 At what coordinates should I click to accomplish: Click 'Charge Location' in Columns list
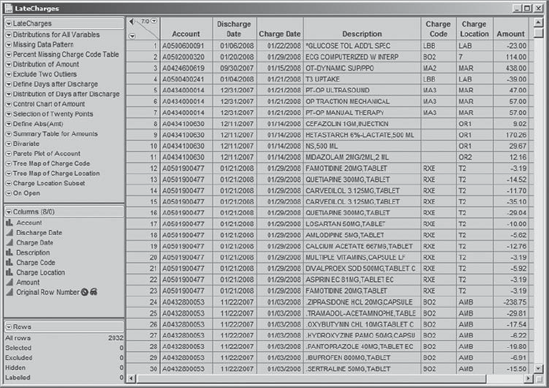(x=41, y=272)
